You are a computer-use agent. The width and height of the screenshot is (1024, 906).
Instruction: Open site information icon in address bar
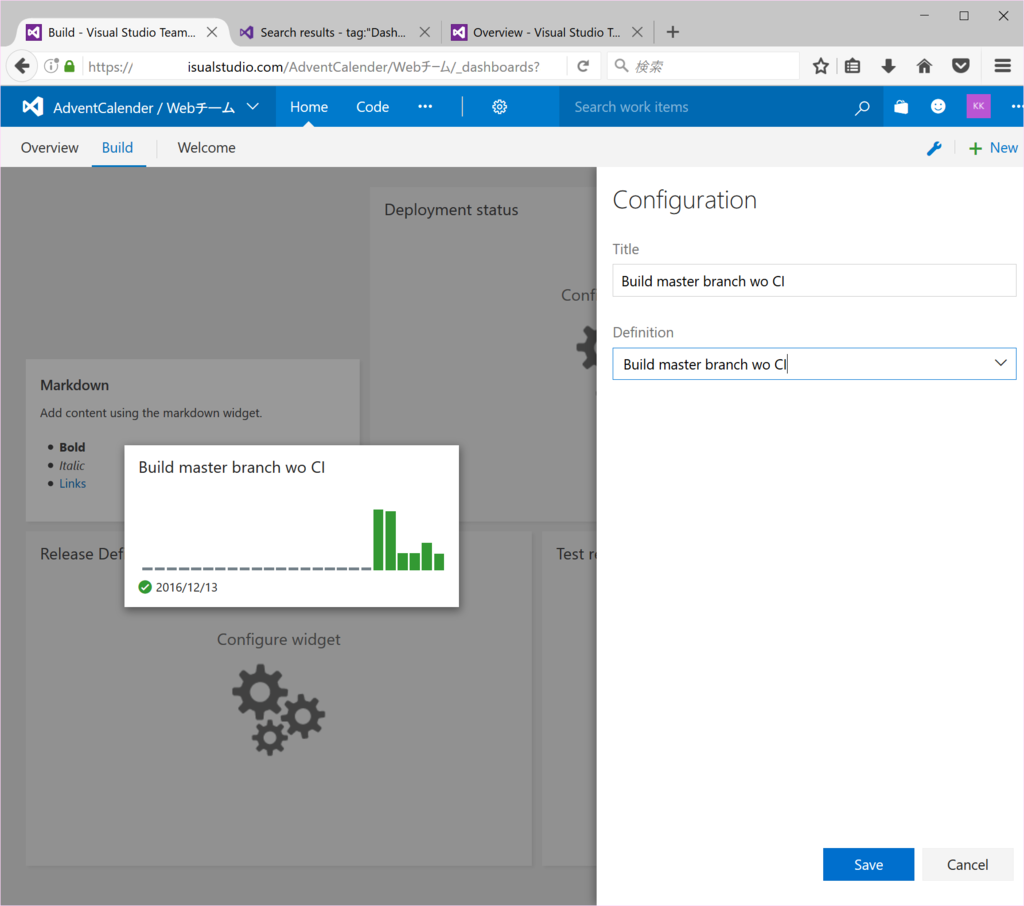51,66
